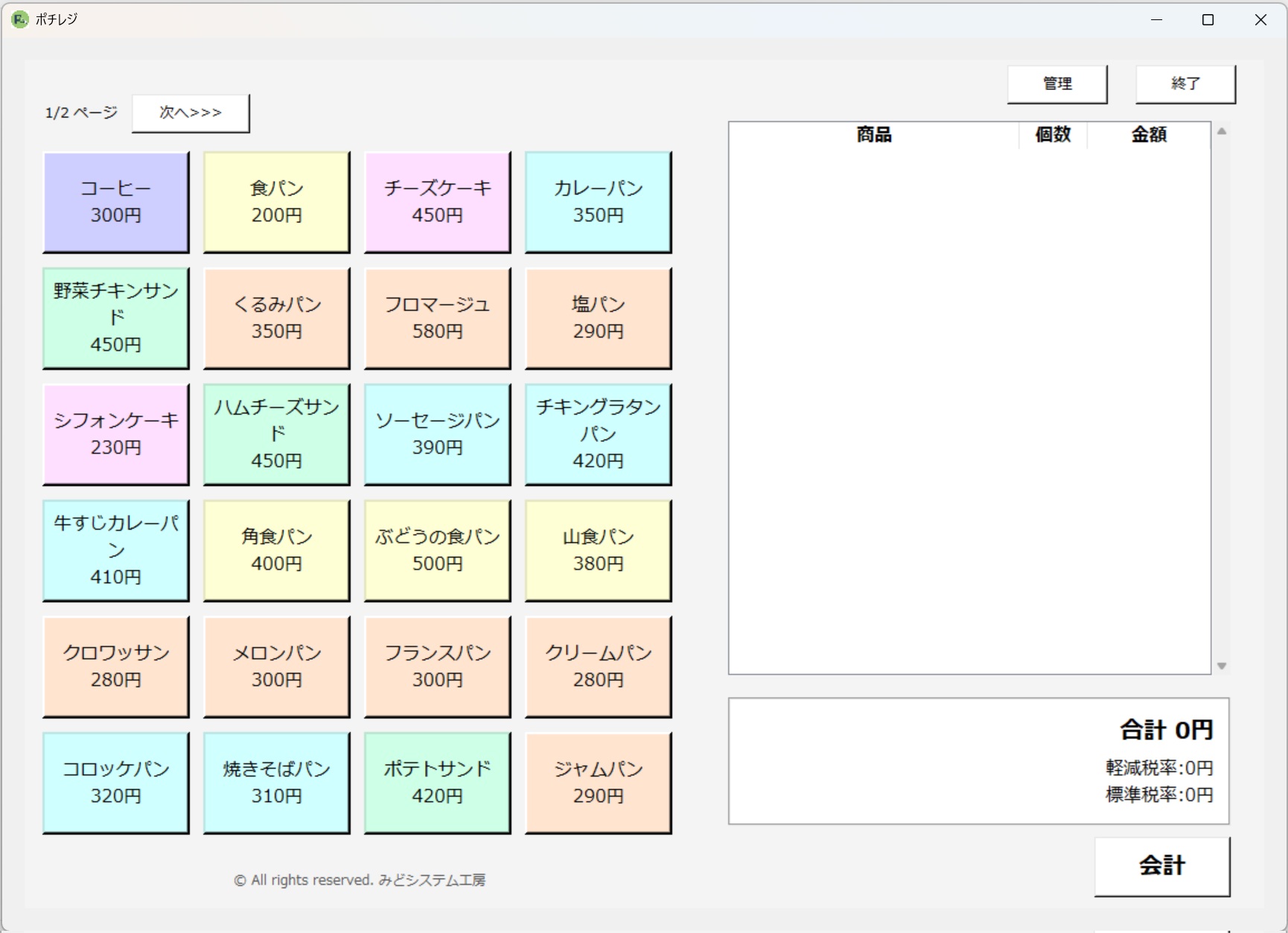Click the order list scroll up arrow
Viewport: 1288px width, 933px height.
point(1222,132)
